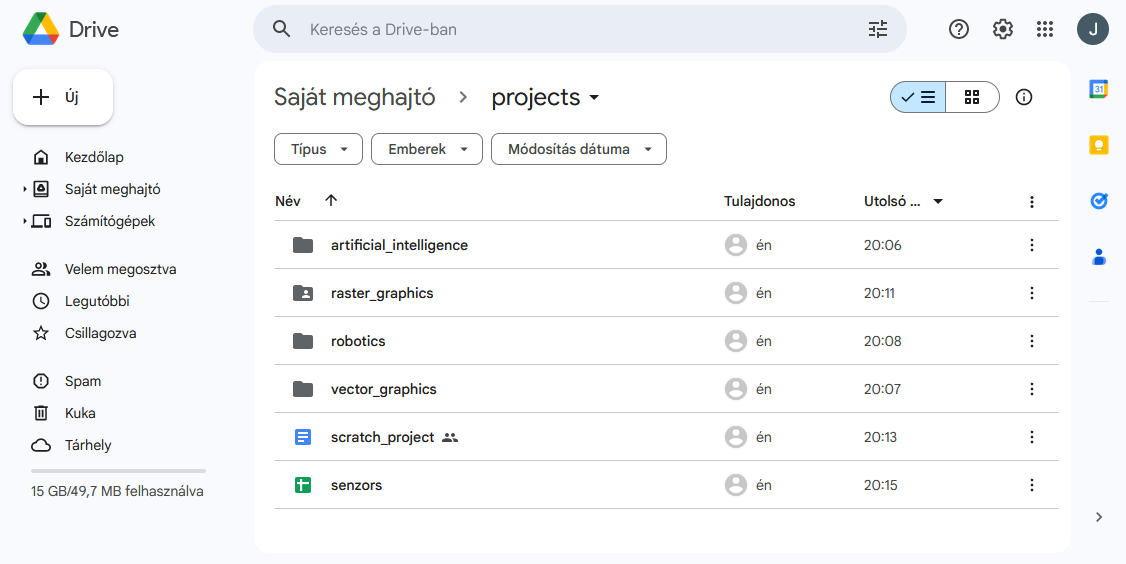This screenshot has width=1126, height=564.
Task: Open advanced search filter options icon
Action: click(877, 29)
